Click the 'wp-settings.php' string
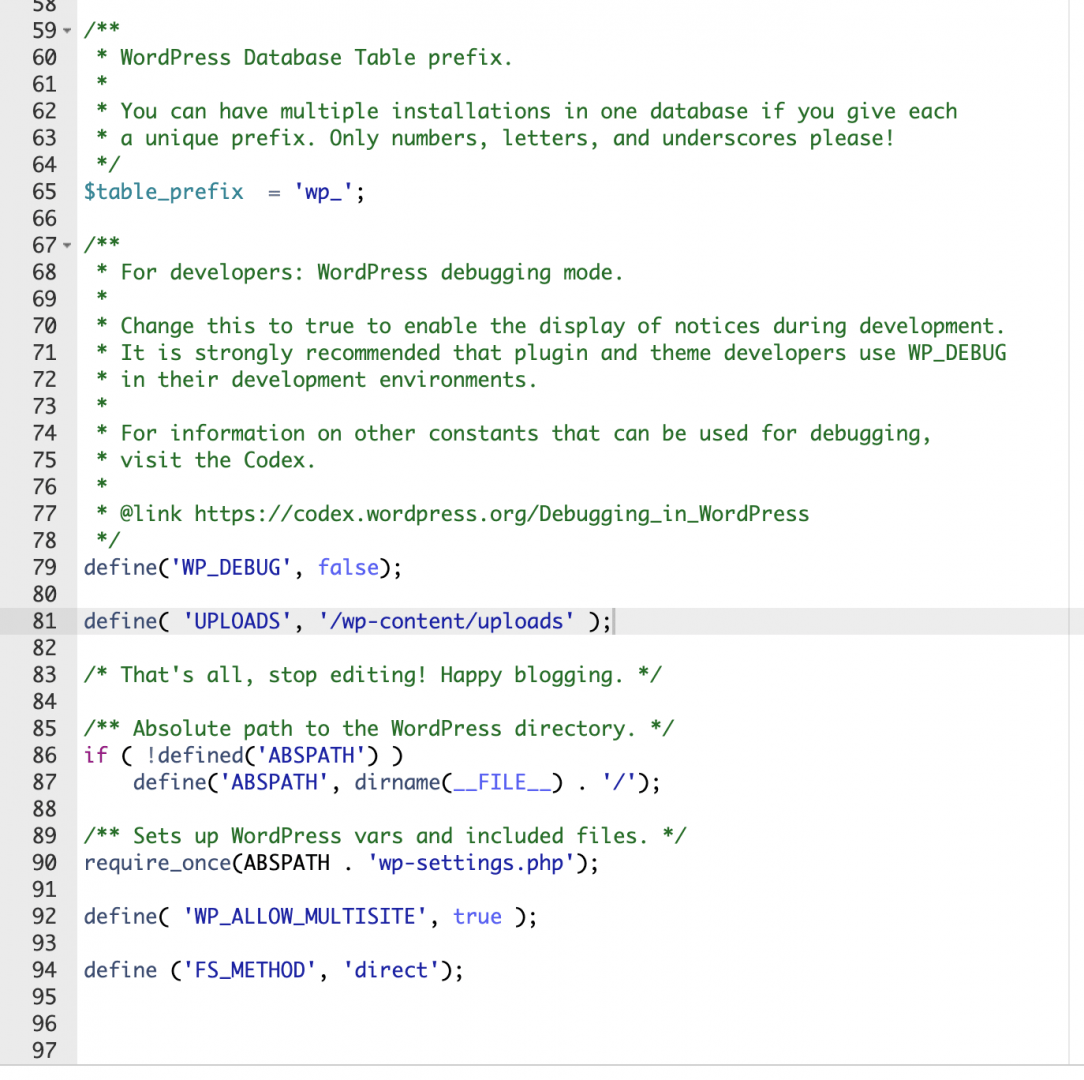1084x1080 pixels. (x=471, y=863)
